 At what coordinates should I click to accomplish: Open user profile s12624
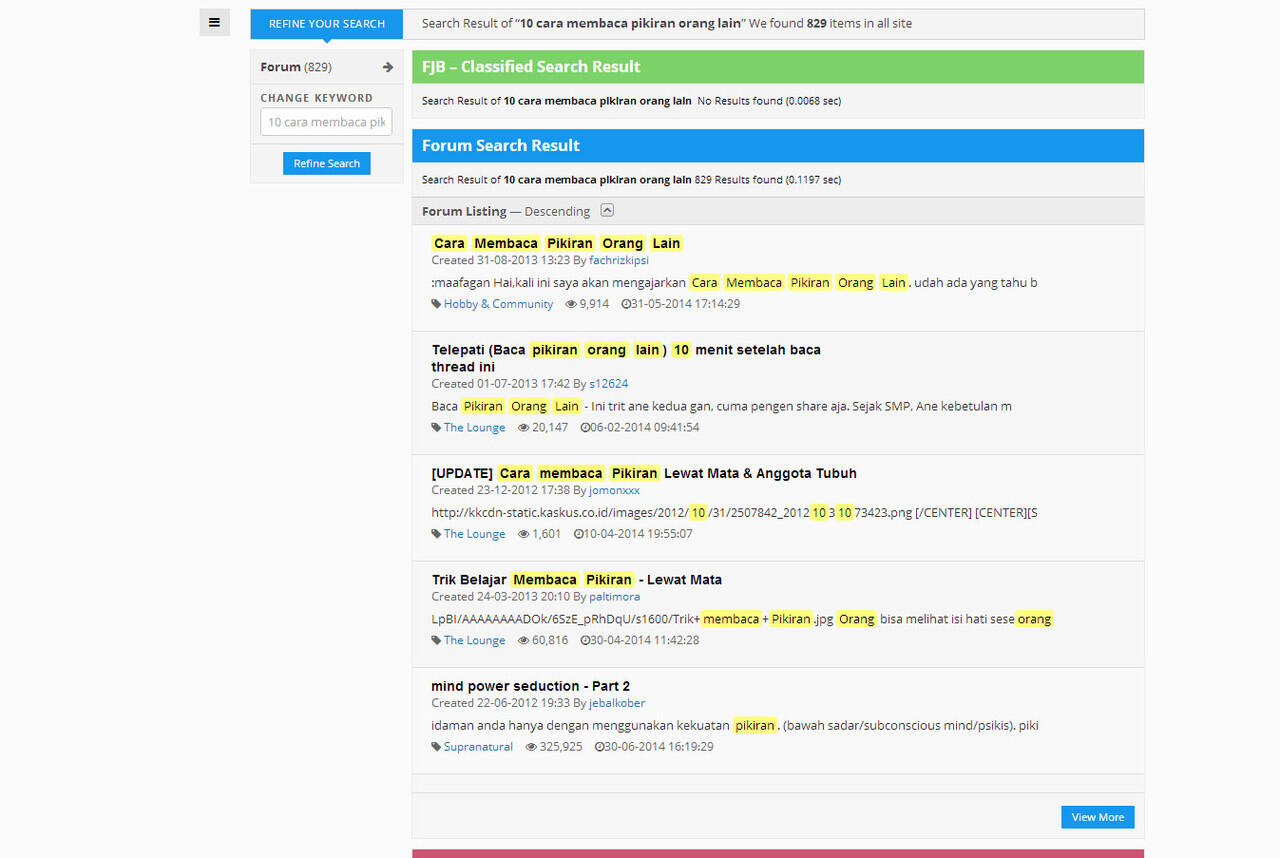coord(609,384)
